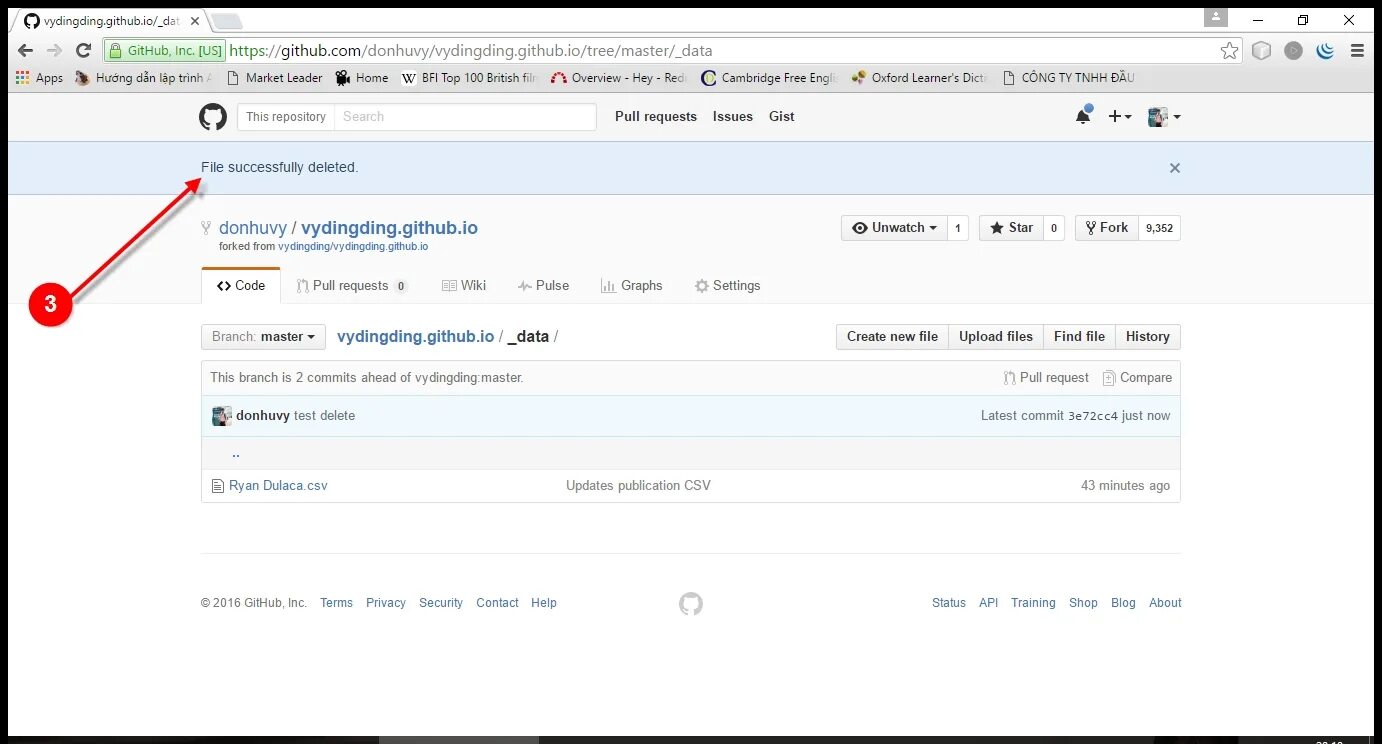Click Find file button
This screenshot has width=1382, height=744.
point(1079,337)
